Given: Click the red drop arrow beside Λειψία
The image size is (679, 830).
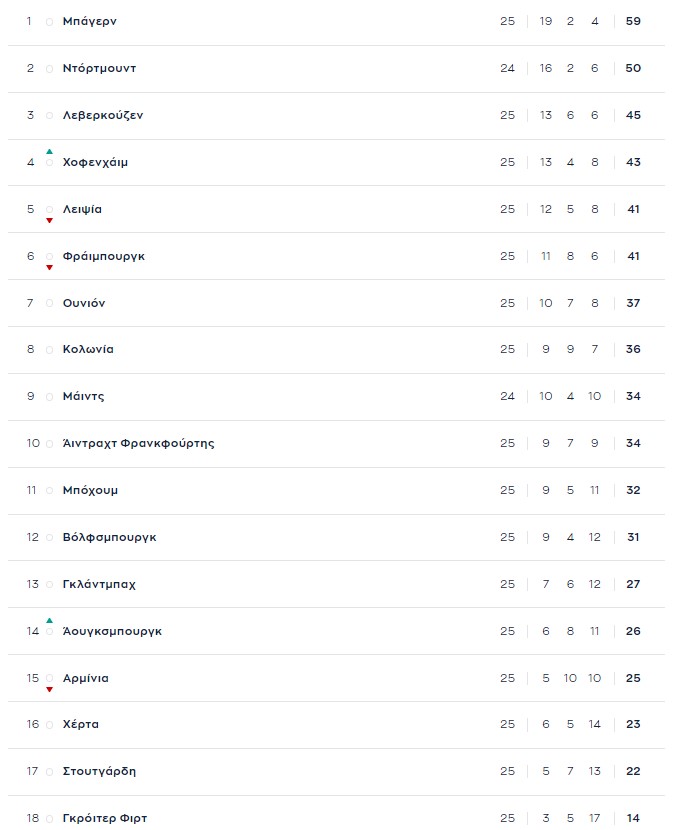Looking at the screenshot, I should 48,220.
